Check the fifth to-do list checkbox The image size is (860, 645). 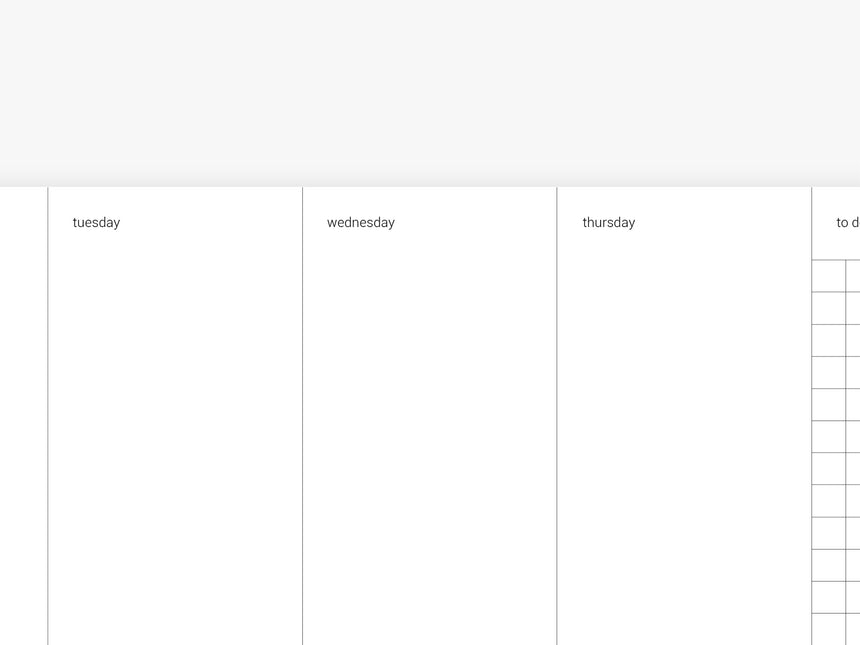point(829,404)
